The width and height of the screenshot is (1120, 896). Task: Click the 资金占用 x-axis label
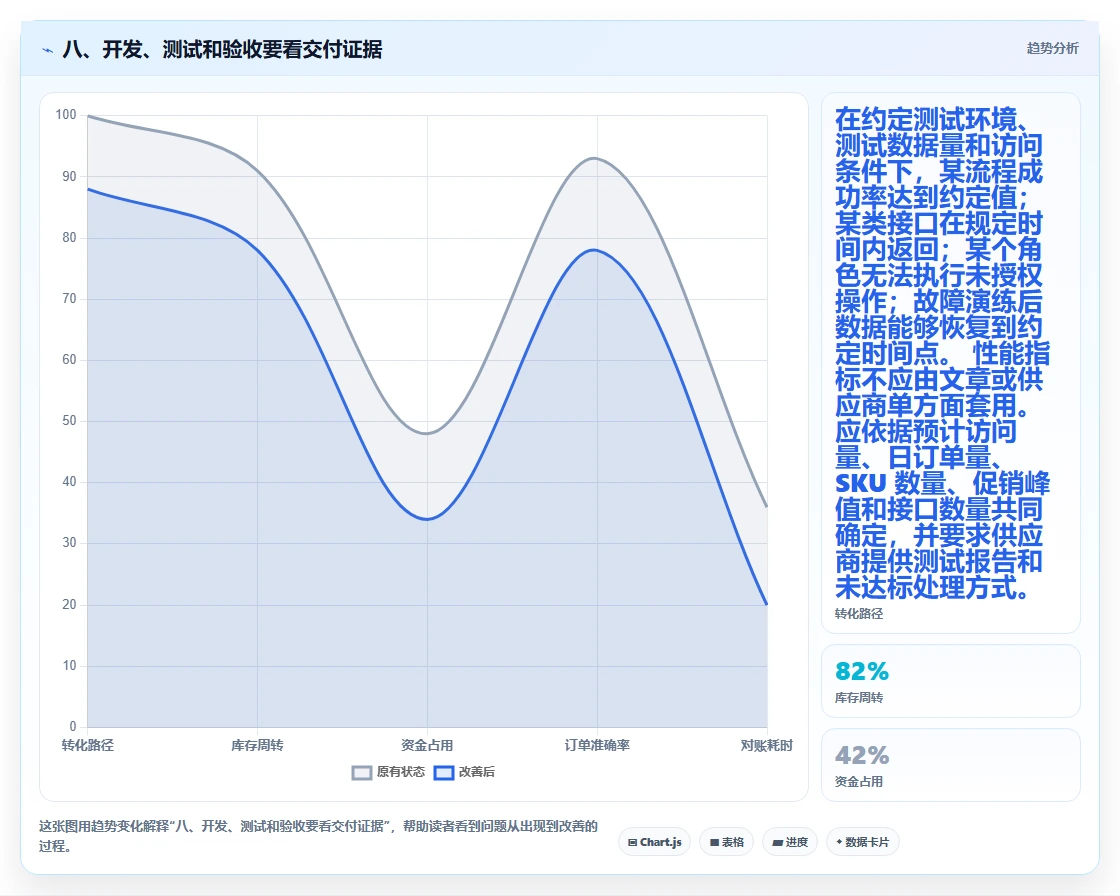(x=427, y=745)
